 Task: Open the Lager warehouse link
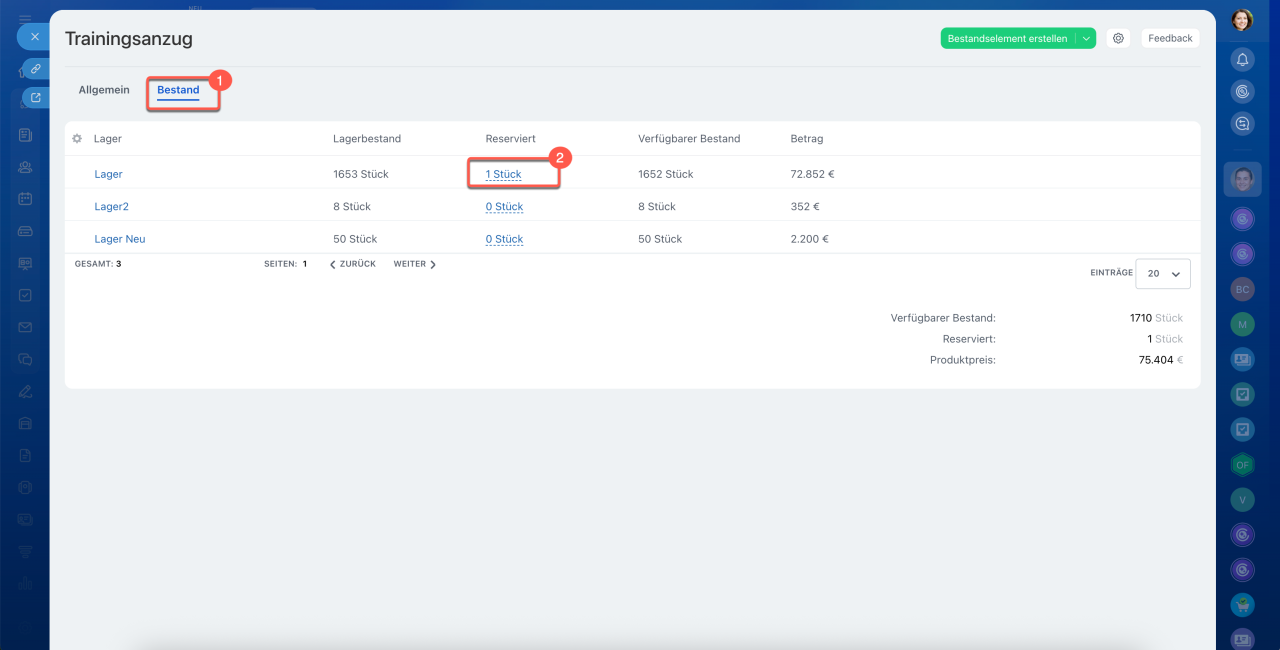click(108, 174)
